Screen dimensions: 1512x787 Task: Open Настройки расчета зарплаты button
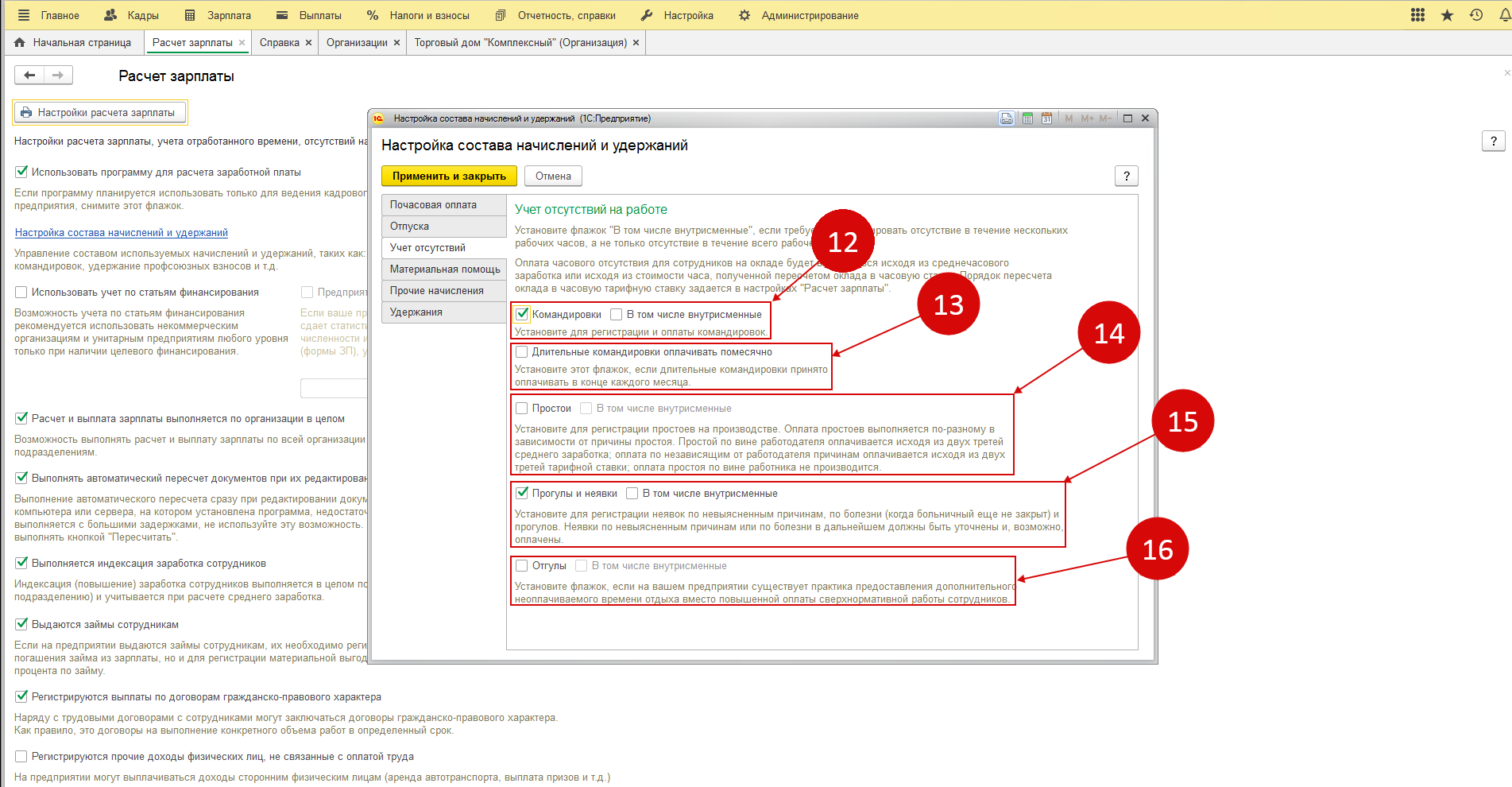pyautogui.click(x=100, y=112)
